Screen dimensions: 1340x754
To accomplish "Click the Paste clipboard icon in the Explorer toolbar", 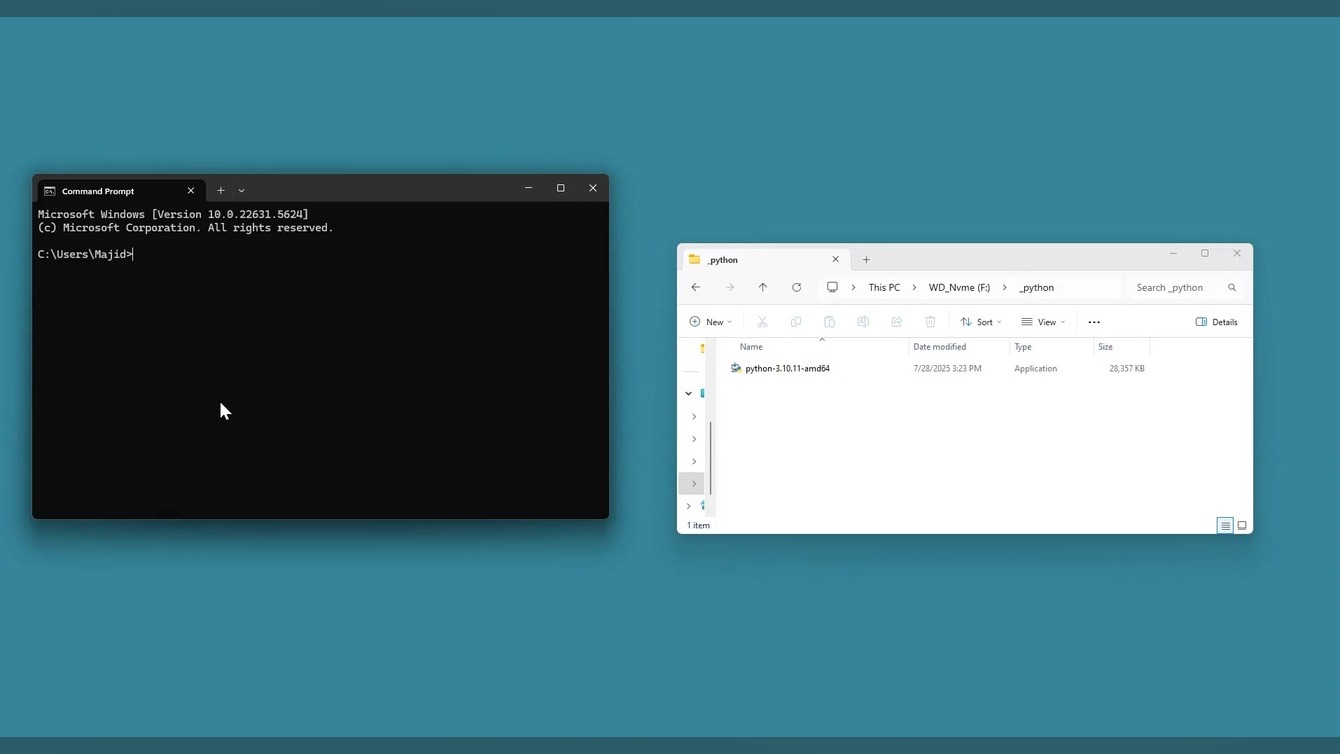I will click(829, 322).
